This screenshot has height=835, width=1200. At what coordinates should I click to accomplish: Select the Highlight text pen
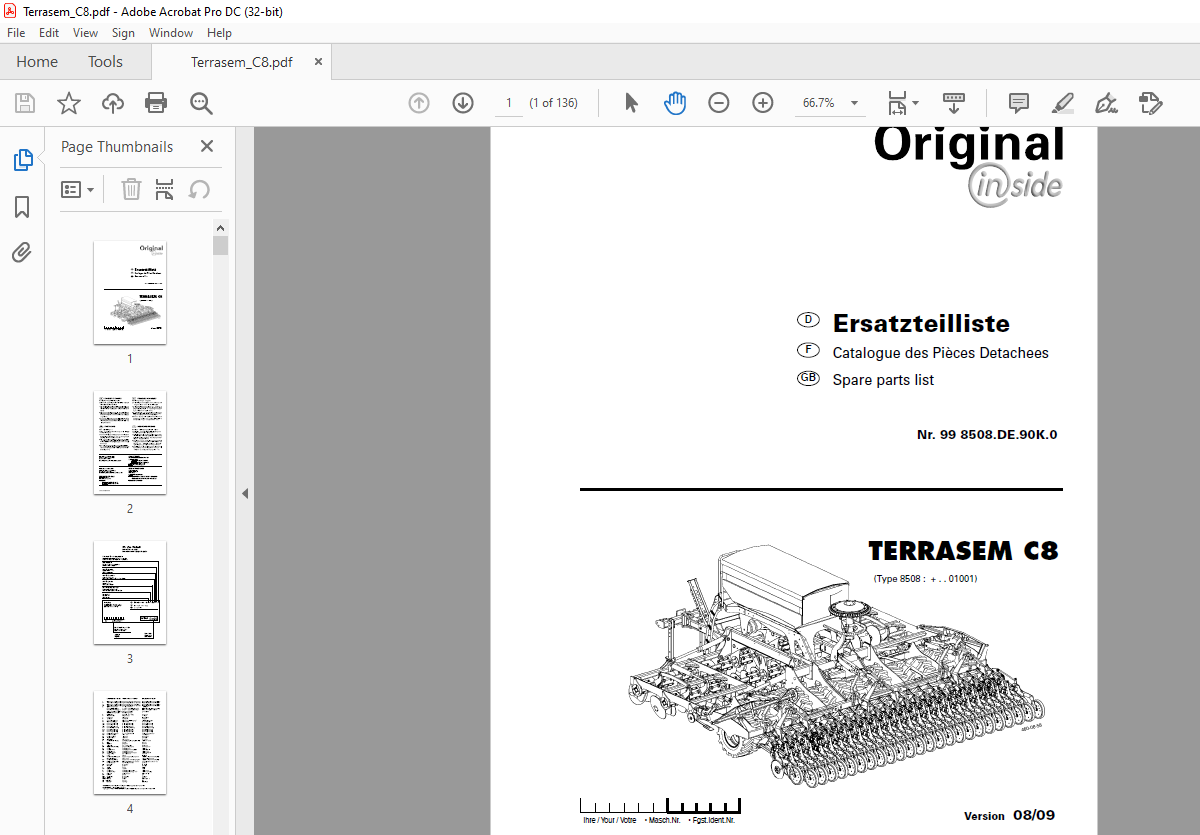coord(1062,103)
